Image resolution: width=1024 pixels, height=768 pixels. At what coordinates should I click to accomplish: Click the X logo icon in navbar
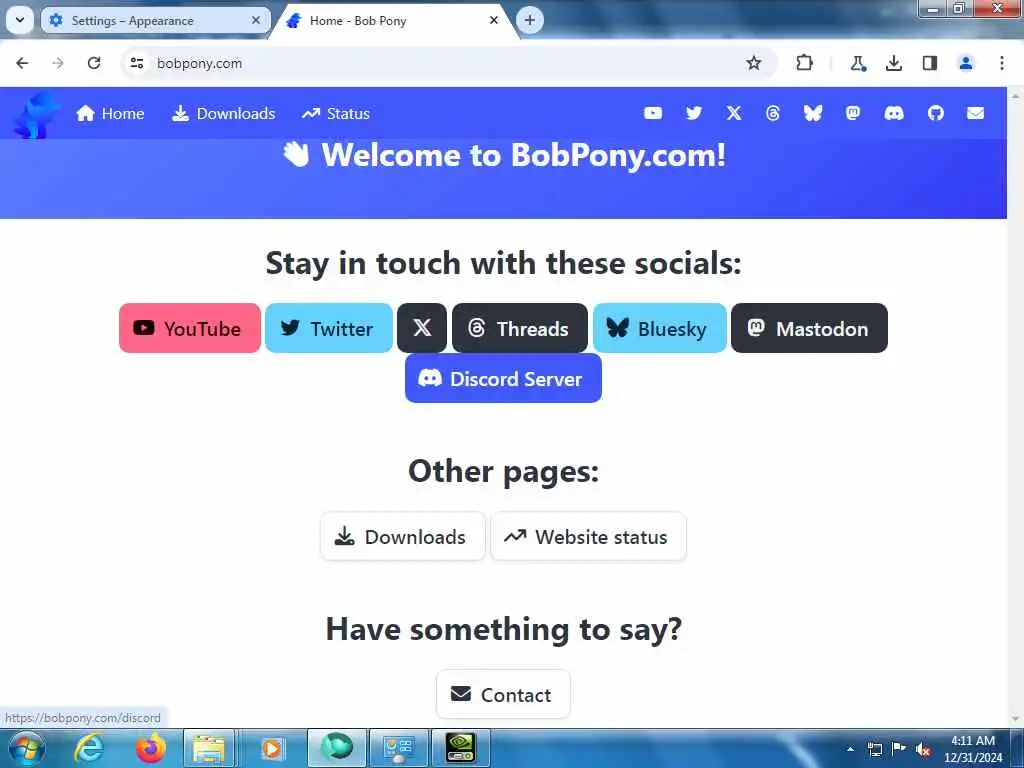click(734, 114)
